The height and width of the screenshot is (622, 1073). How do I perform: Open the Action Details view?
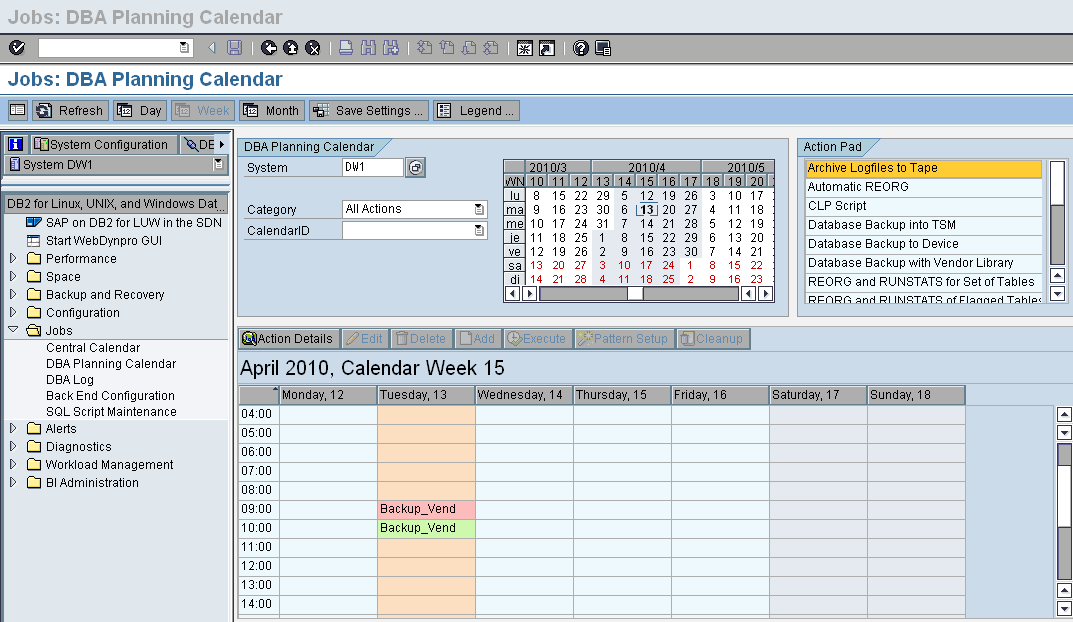(287, 338)
